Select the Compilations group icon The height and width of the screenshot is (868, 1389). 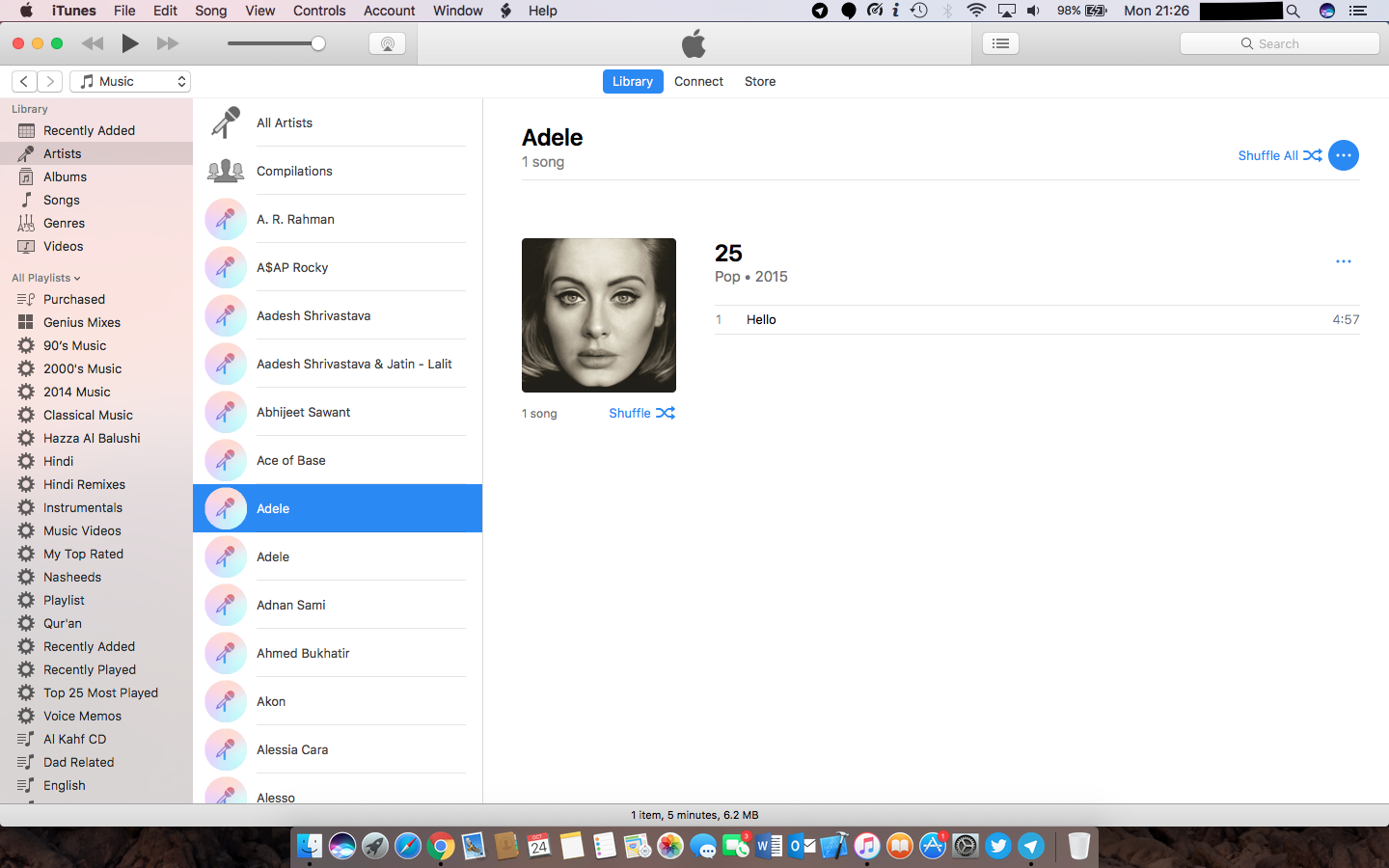(x=226, y=171)
